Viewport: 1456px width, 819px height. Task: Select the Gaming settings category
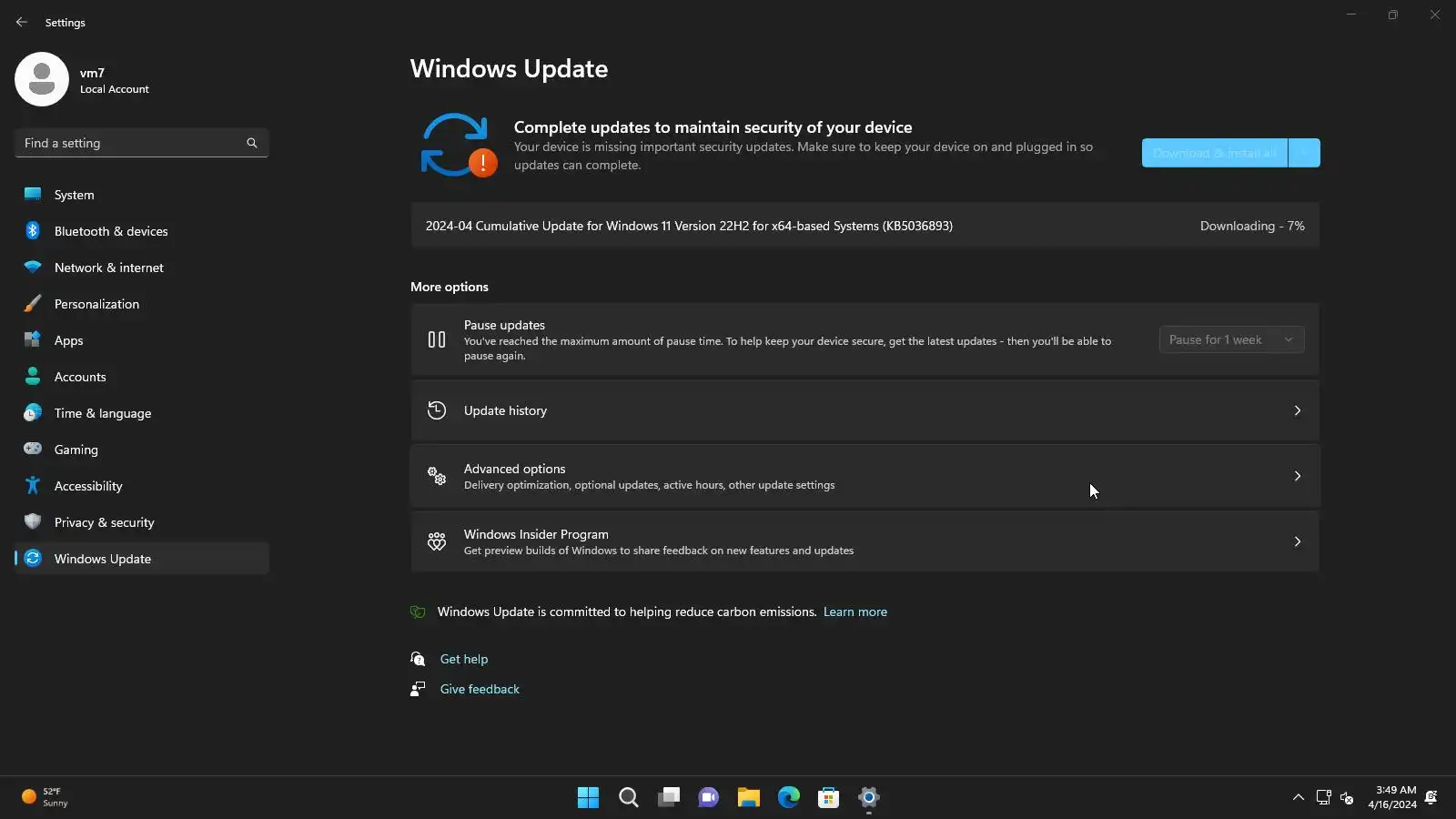pyautogui.click(x=142, y=450)
